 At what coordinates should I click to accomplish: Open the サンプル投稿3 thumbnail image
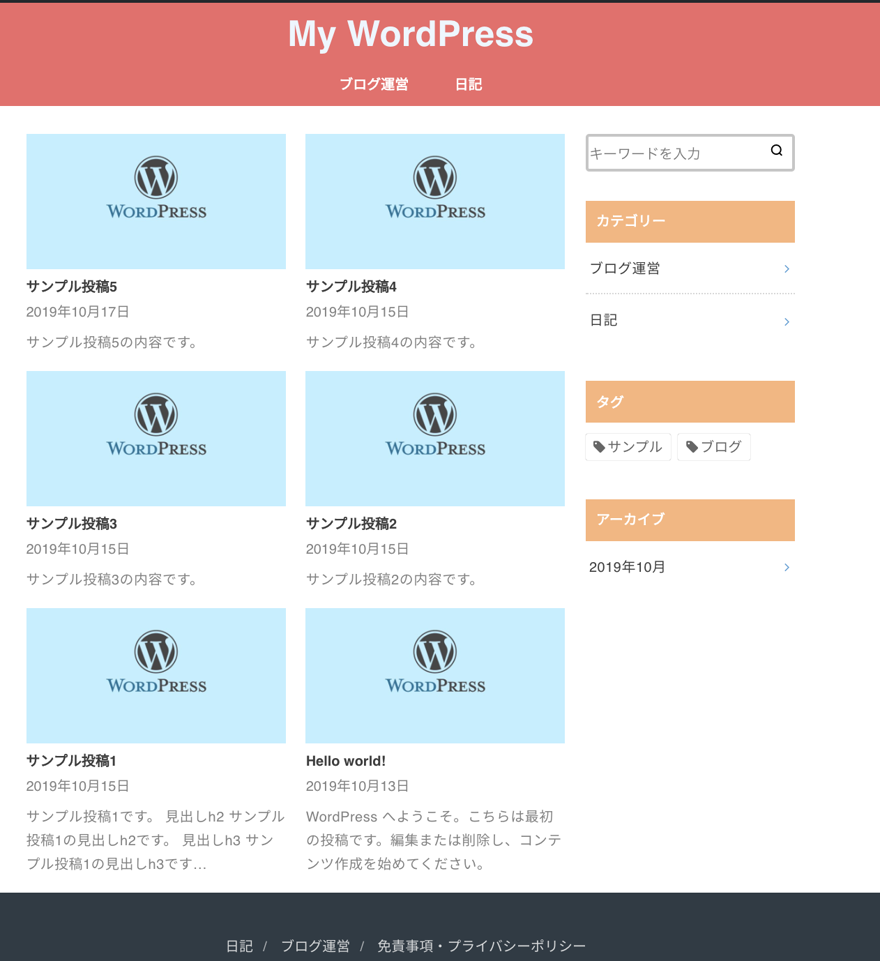[x=156, y=438]
